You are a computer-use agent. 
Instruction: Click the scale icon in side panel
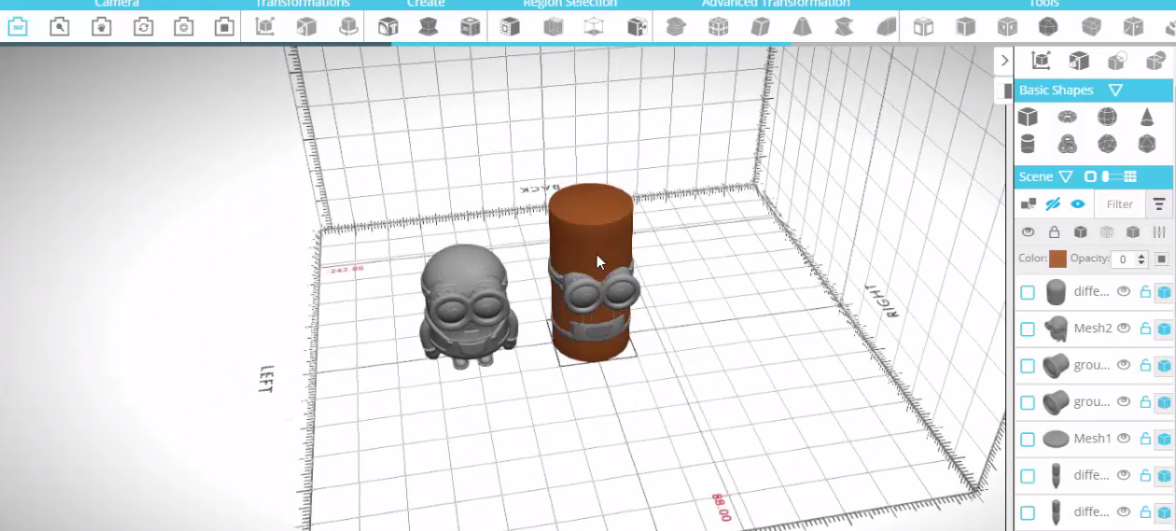tap(1078, 61)
